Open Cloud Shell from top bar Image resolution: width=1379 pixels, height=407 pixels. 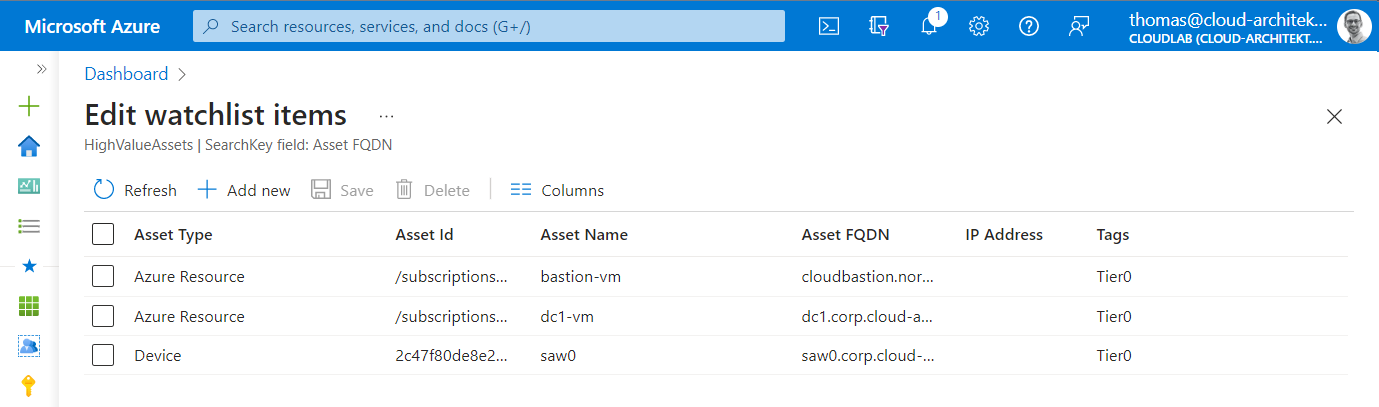tap(829, 27)
